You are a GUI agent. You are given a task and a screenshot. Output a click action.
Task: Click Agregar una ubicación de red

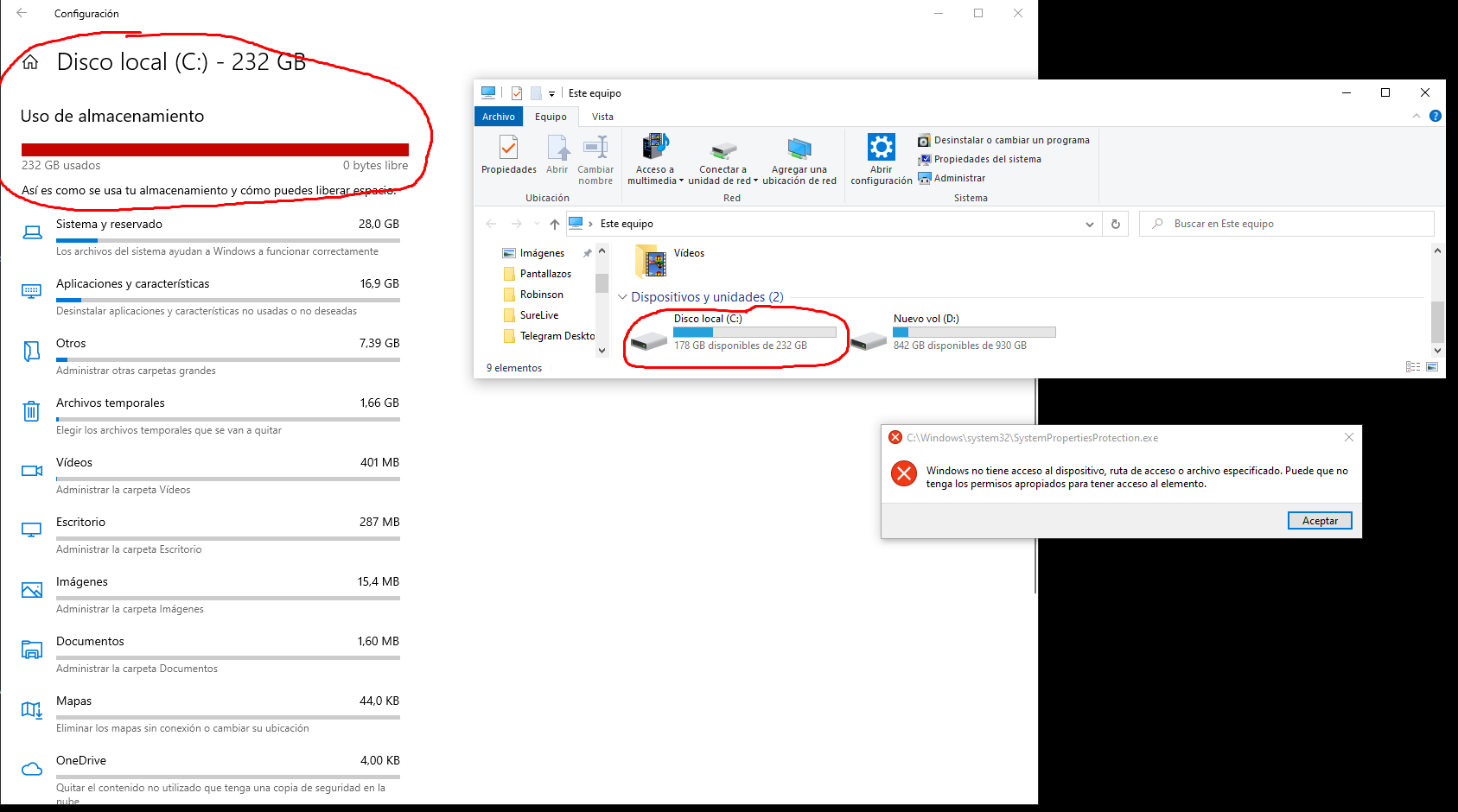[x=799, y=159]
